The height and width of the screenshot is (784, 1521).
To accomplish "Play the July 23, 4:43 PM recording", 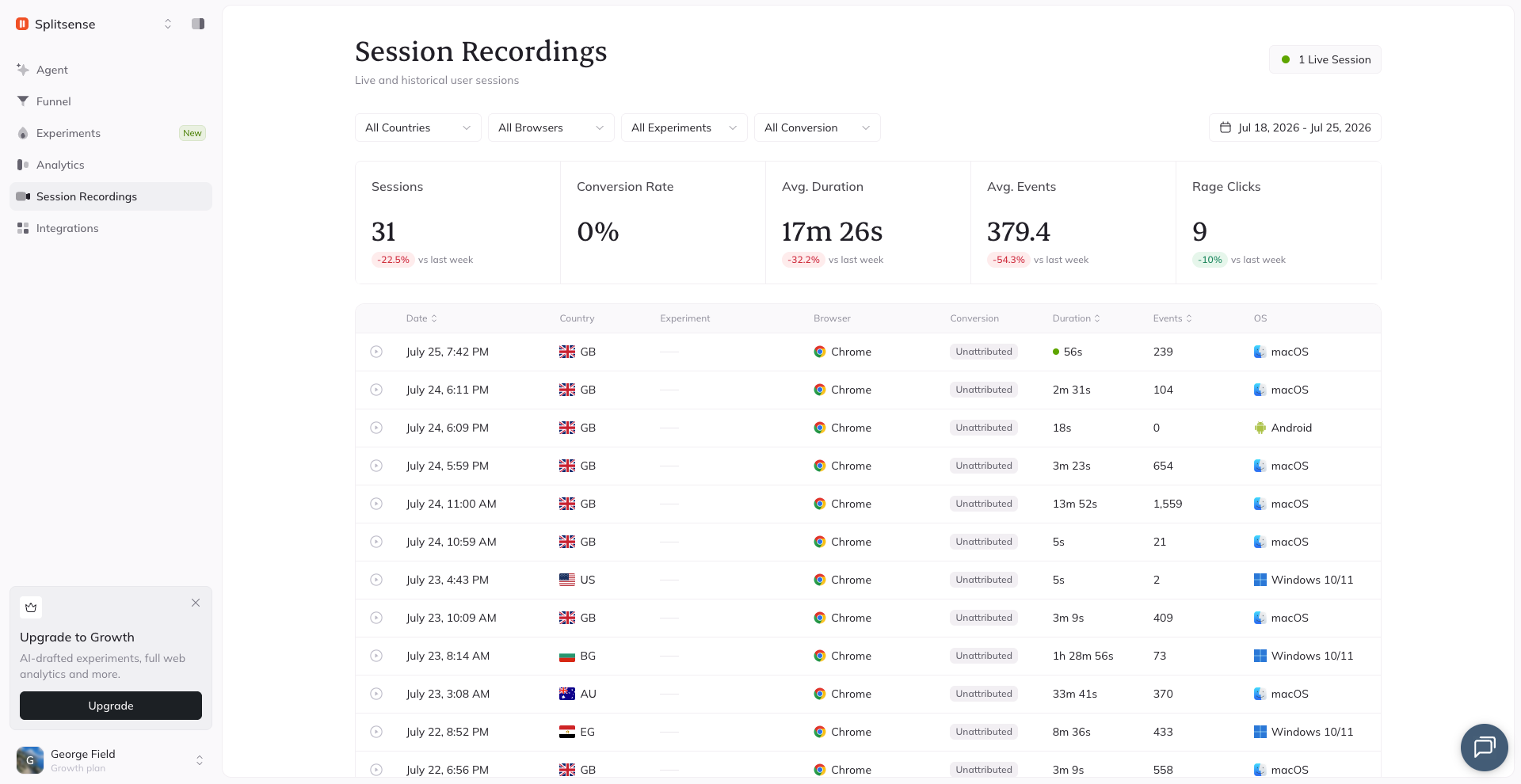I will (x=376, y=580).
